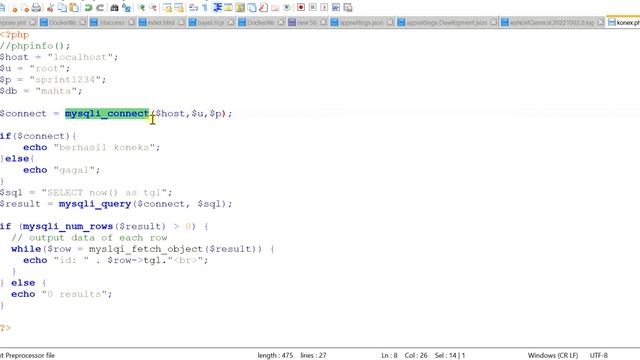Viewport: 640px width, 360px height.
Task: Click the Windows (CR LF) status entry
Action: pos(553,356)
